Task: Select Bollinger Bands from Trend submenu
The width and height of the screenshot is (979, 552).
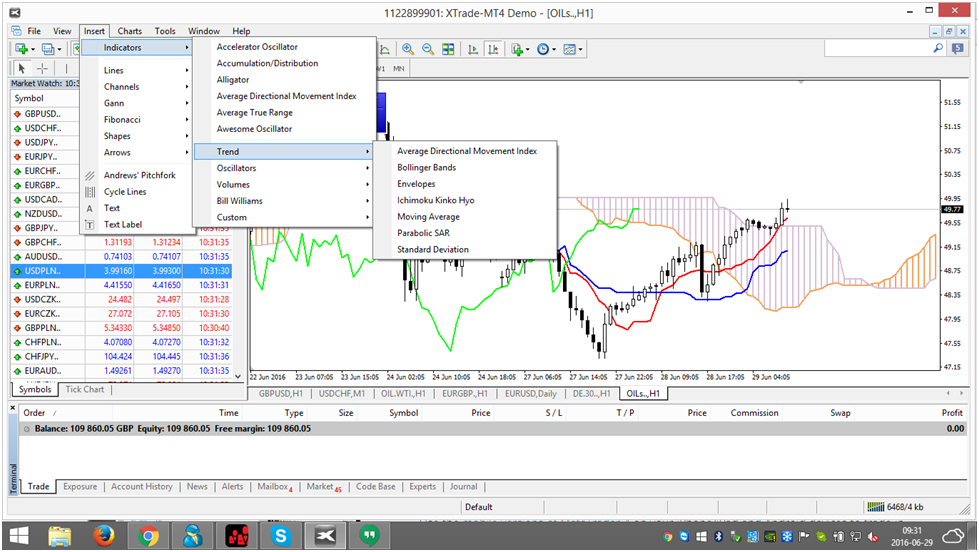Action: (x=426, y=167)
